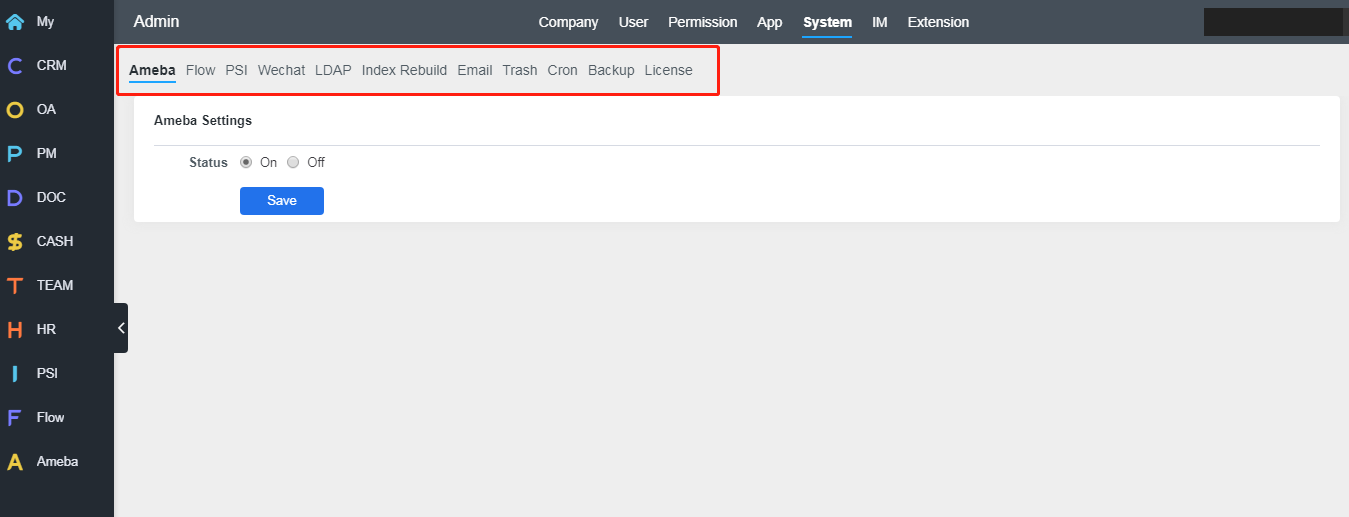The width and height of the screenshot is (1349, 517).
Task: Open the Trash tab
Action: click(520, 70)
